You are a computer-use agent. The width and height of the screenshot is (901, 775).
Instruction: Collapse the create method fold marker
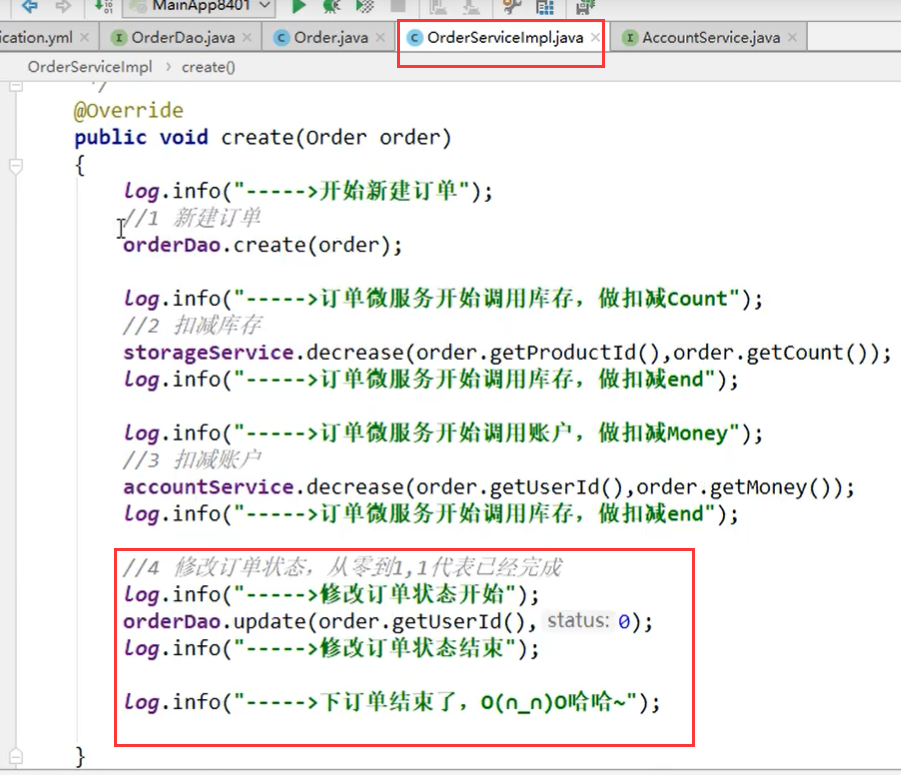[16, 167]
